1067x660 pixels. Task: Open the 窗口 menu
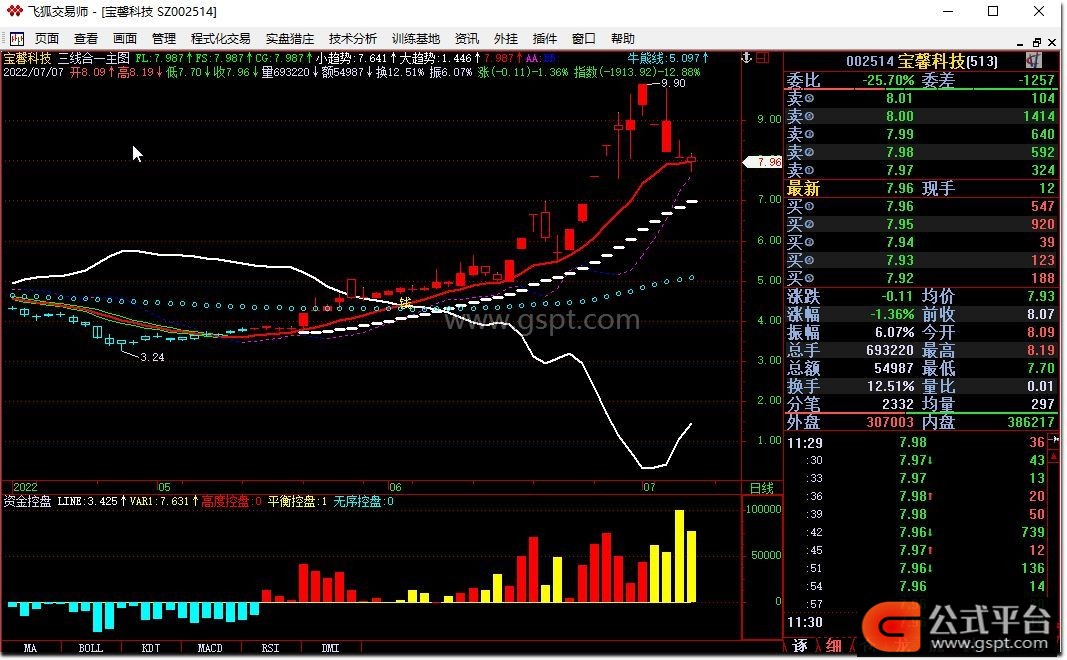click(584, 39)
